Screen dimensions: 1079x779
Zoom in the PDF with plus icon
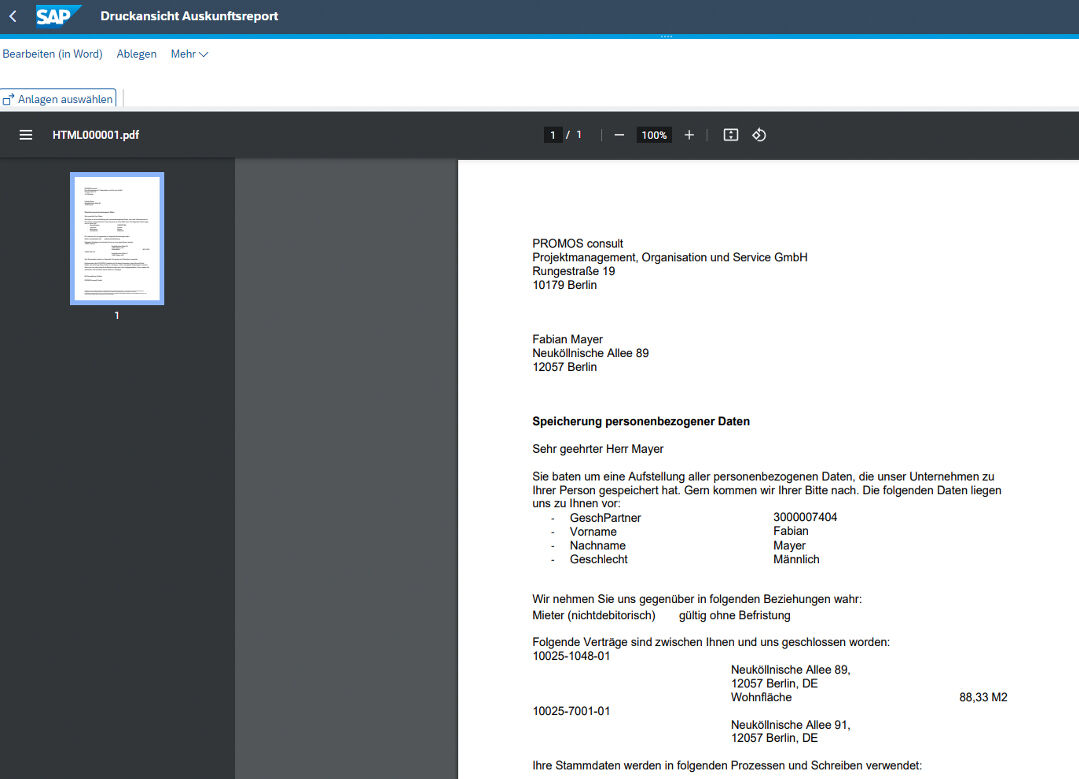point(689,135)
